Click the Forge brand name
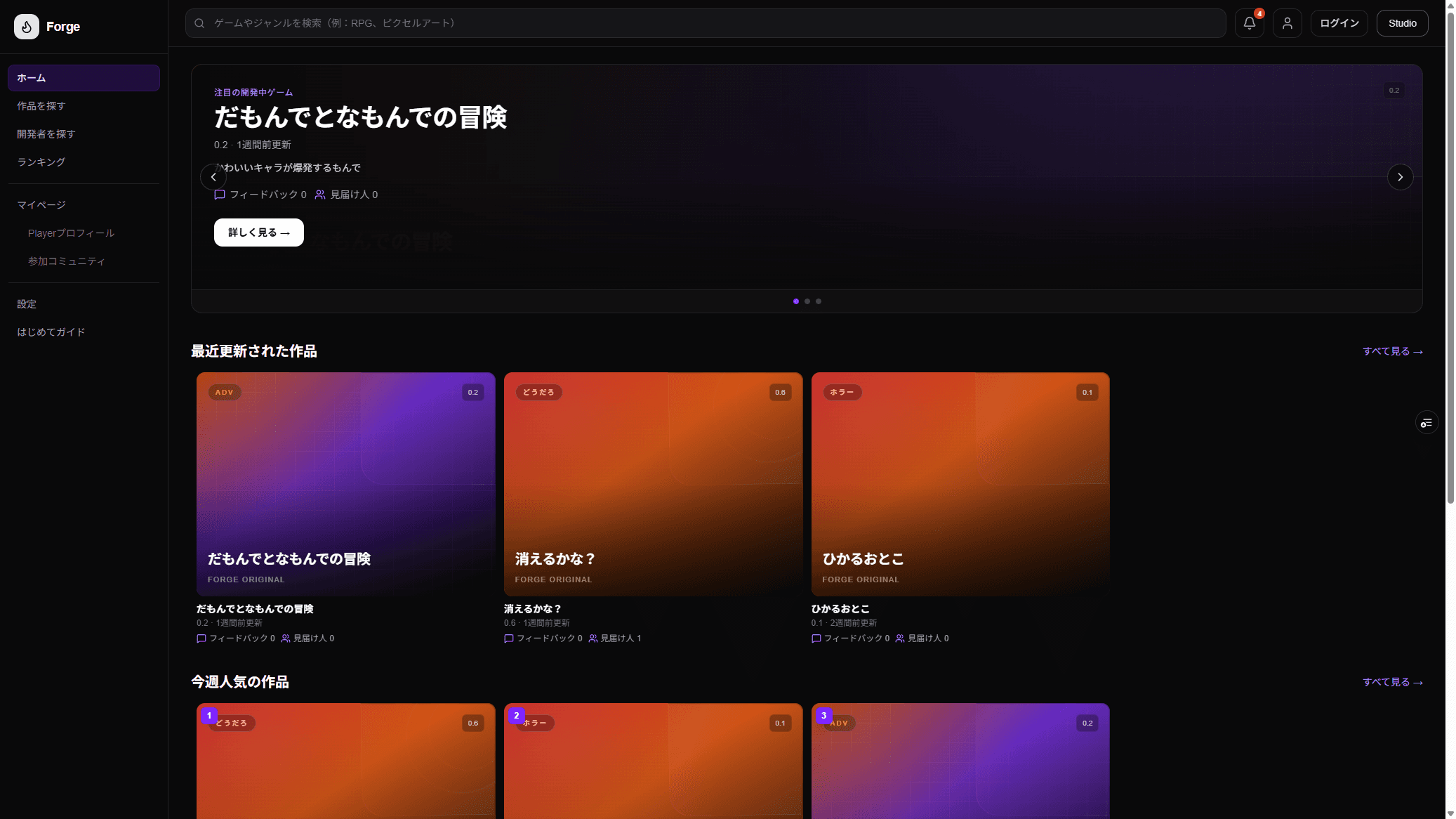The height and width of the screenshot is (819, 1456). tap(63, 27)
